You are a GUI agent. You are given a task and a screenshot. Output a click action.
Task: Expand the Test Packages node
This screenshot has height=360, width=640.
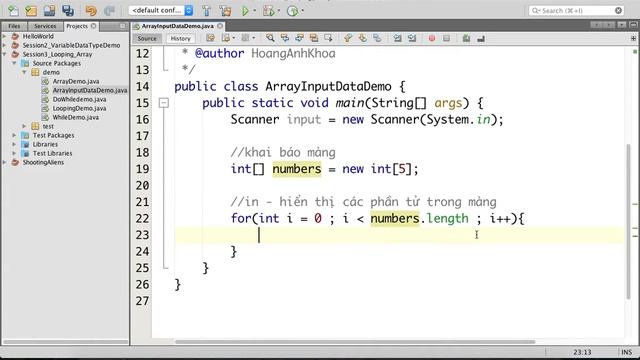click(14, 135)
